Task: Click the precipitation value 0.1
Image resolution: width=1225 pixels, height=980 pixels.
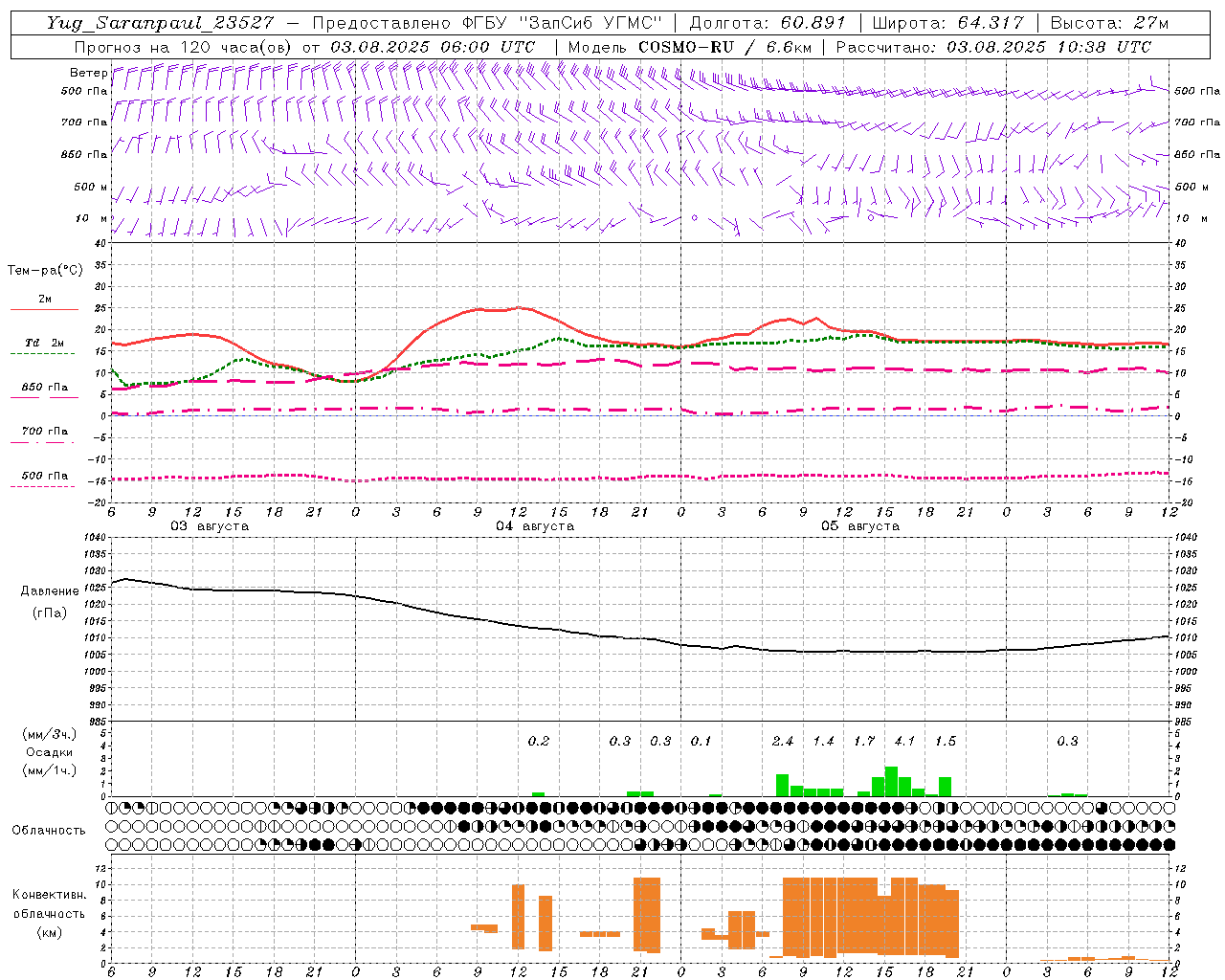Action: pyautogui.click(x=702, y=741)
